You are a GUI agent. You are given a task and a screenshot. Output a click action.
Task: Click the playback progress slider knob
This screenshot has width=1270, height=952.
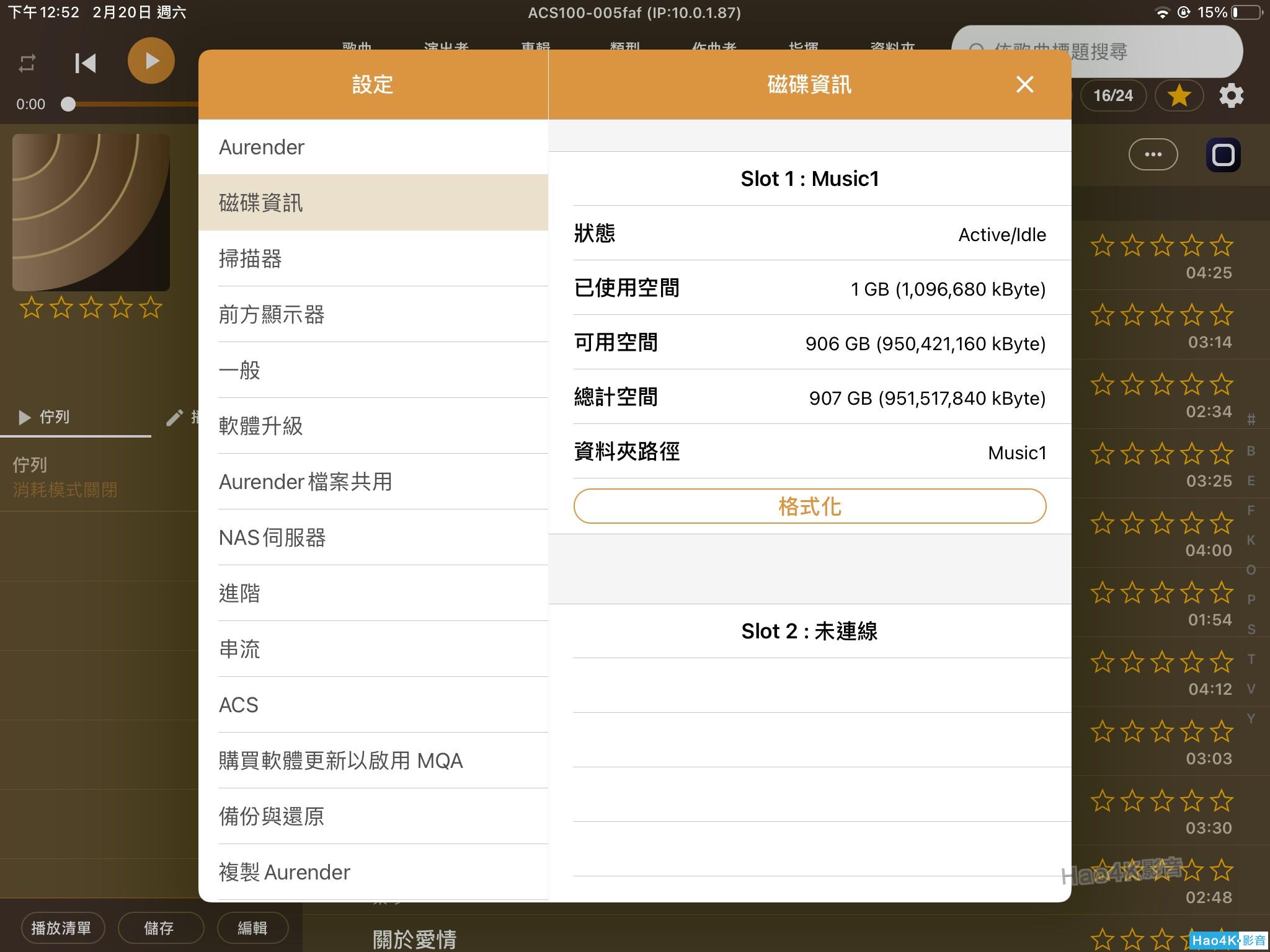tap(68, 104)
